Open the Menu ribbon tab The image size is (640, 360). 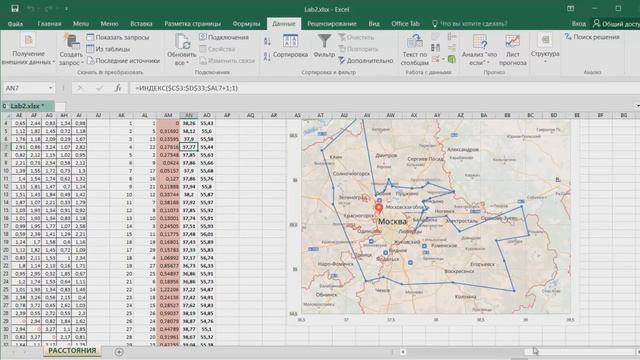pos(81,24)
